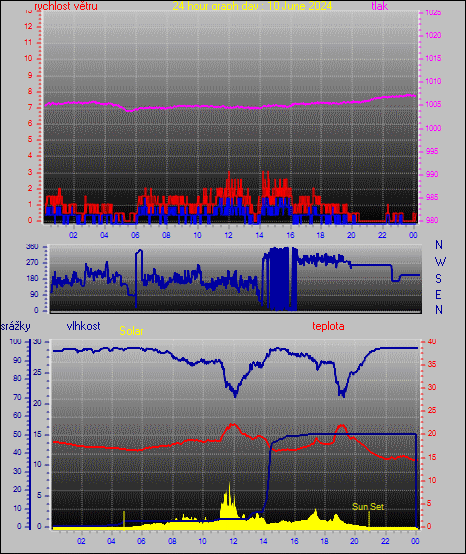466x554 pixels.
Task: Click "270" on the wind direction axis
Action: [32, 263]
